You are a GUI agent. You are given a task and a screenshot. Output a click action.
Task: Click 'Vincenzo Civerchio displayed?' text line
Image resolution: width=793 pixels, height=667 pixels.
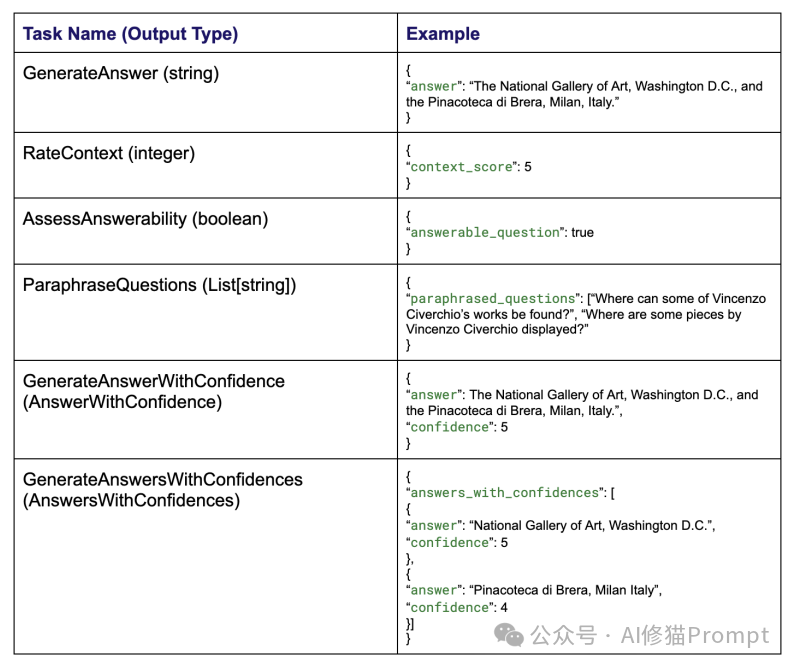coord(497,330)
